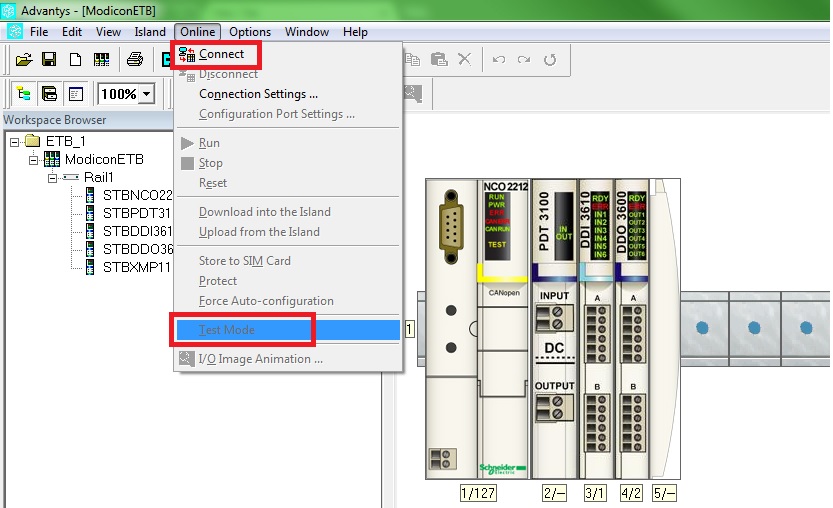The height and width of the screenshot is (508, 833).
Task: Click the Paste clipboard icon
Action: (439, 59)
